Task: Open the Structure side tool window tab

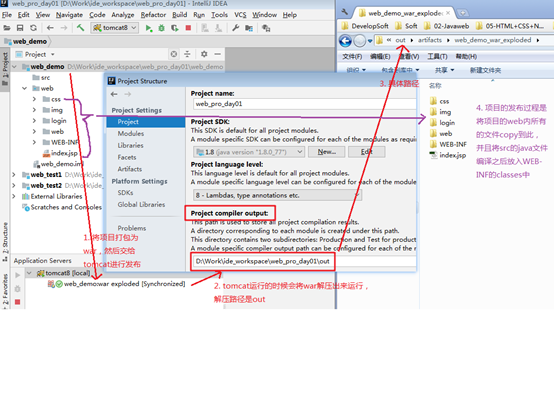Action: click(5, 242)
